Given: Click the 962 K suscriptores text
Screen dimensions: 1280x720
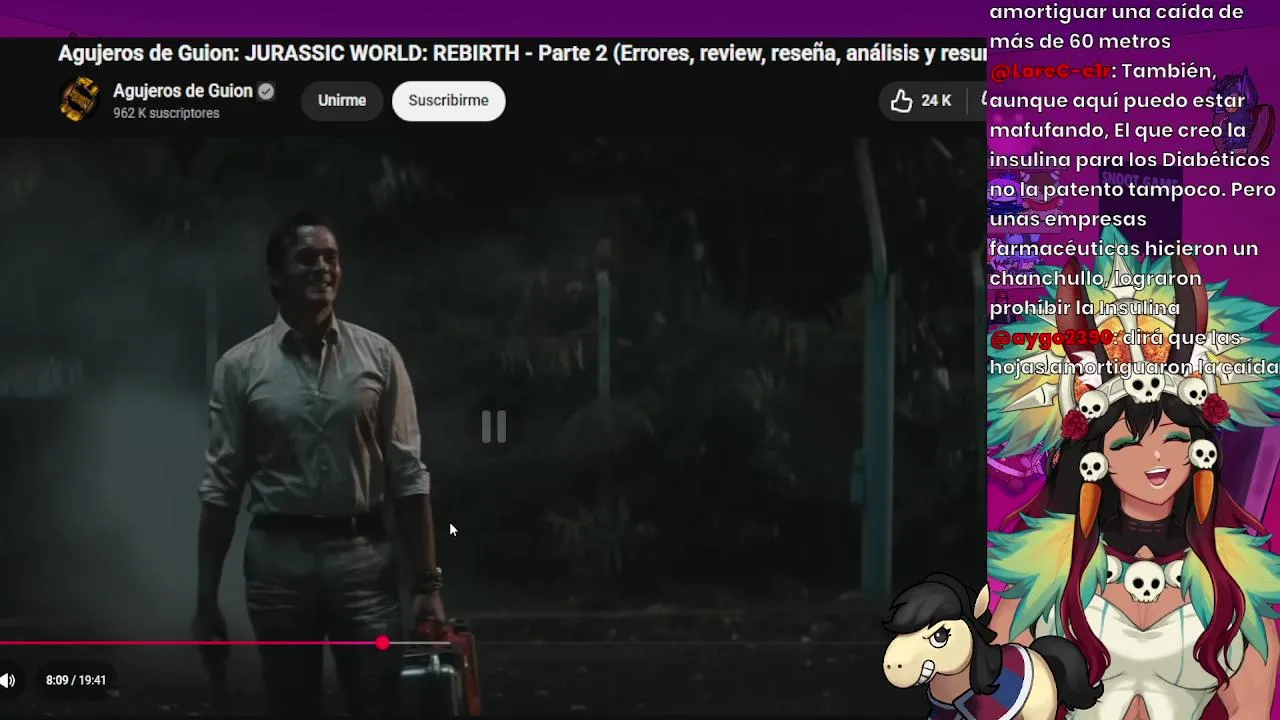Looking at the screenshot, I should pos(166,113).
